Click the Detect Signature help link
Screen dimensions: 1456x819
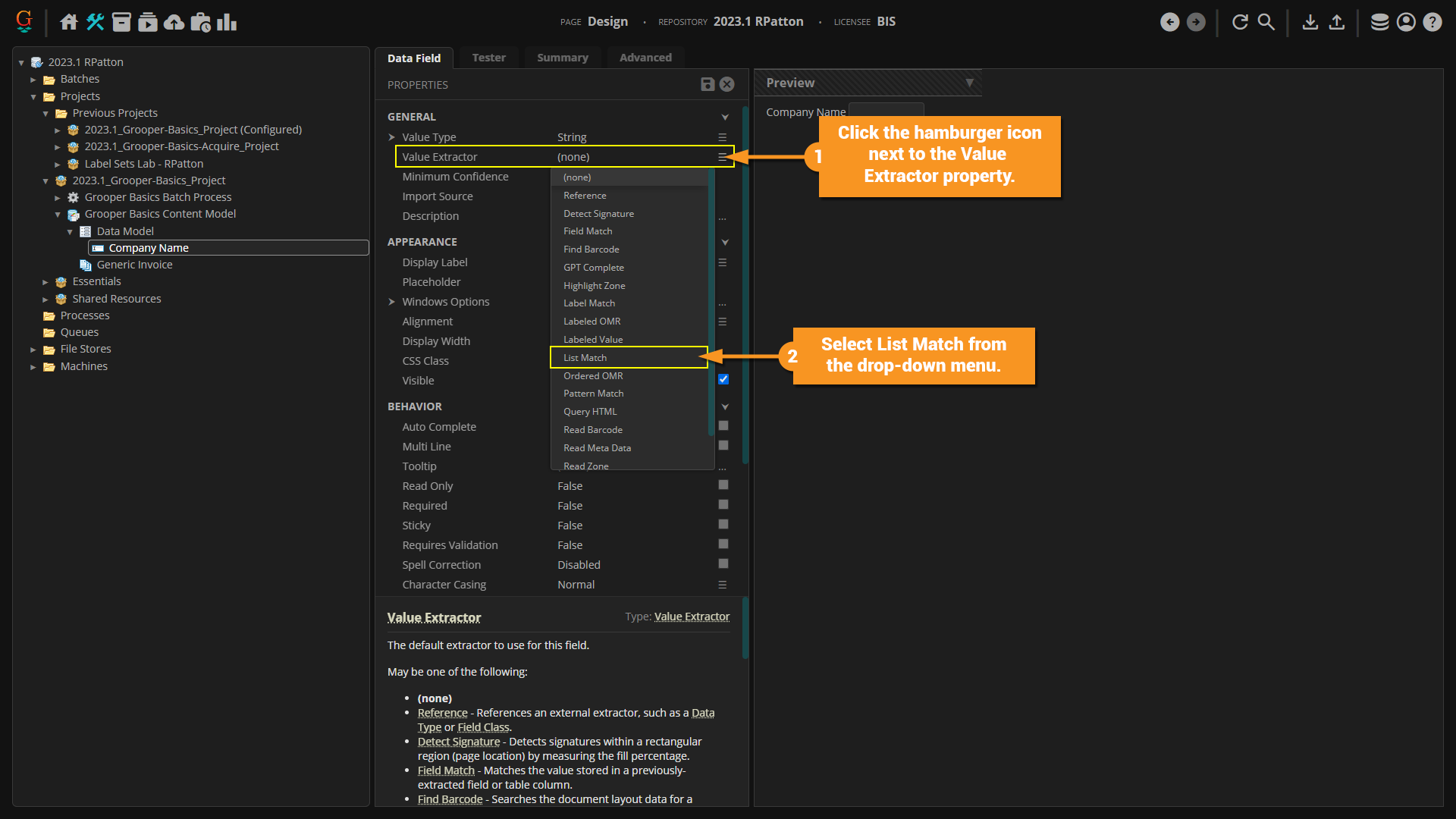click(459, 742)
